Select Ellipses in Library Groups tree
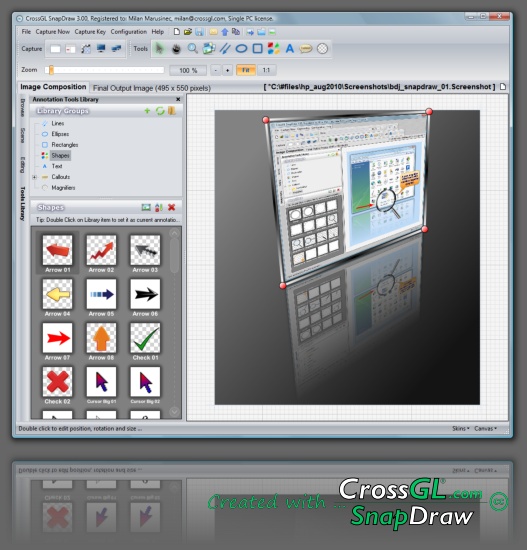Viewport: 527px width, 550px height. click(60, 134)
